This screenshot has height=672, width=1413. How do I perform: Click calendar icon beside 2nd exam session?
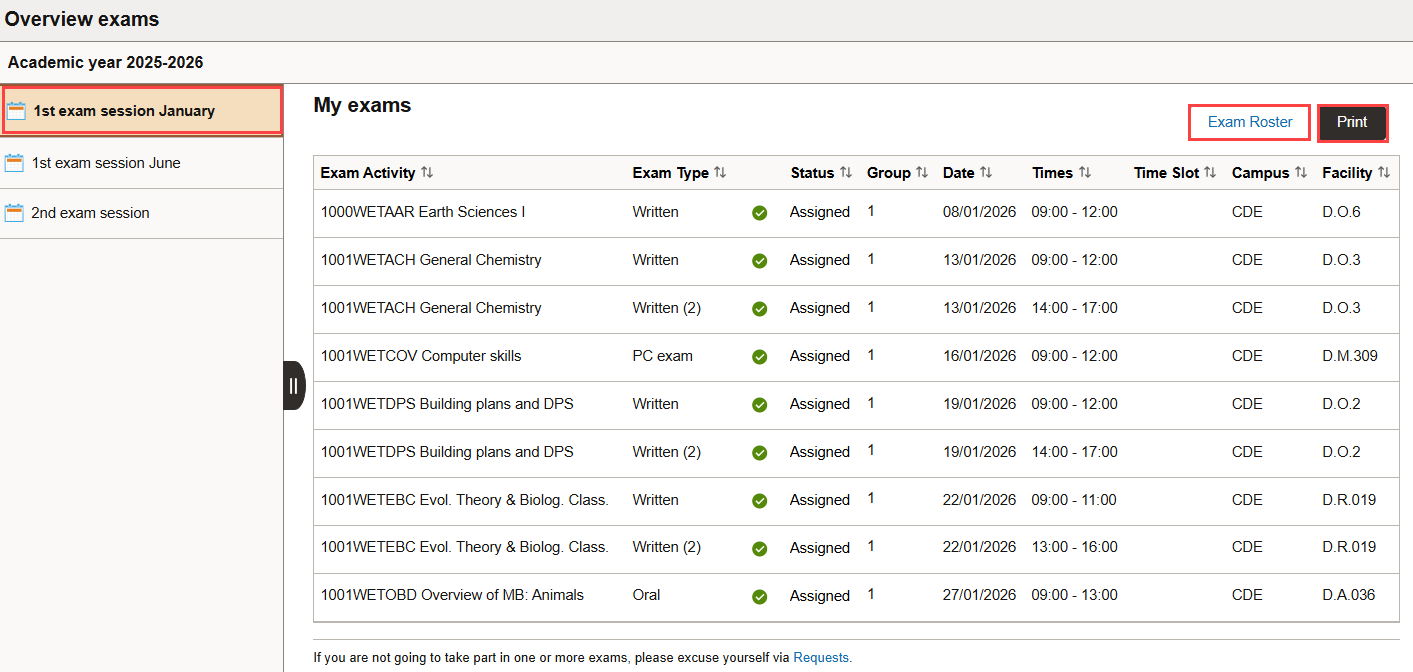click(x=14, y=213)
